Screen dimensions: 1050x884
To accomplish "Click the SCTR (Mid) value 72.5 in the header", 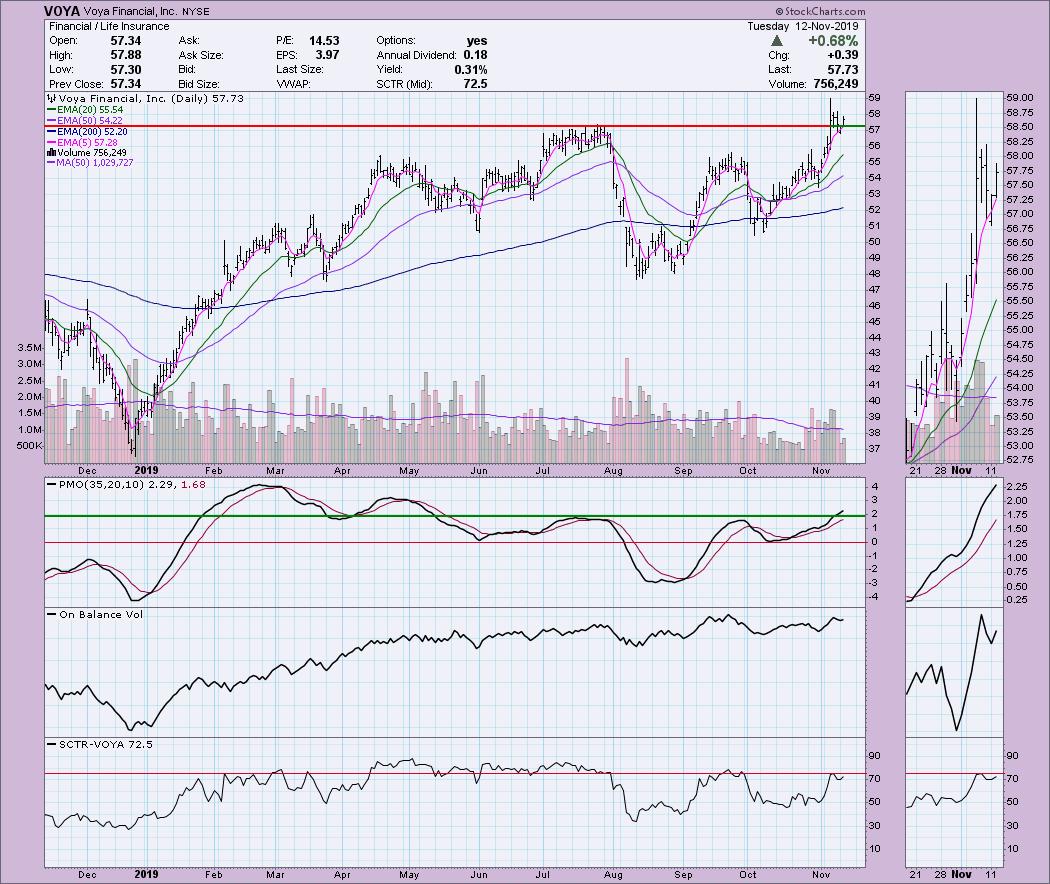I will [475, 84].
